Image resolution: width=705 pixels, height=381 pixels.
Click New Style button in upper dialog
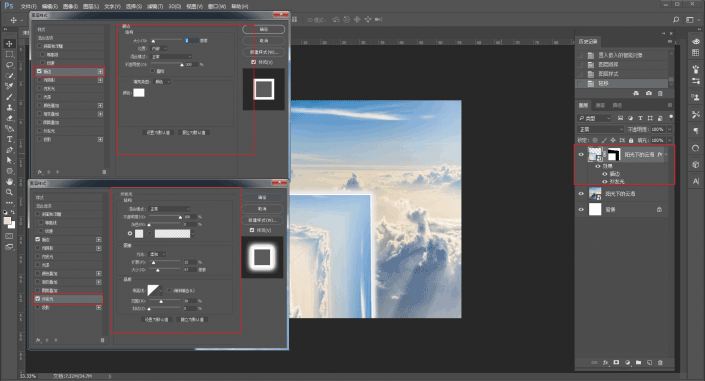point(264,52)
